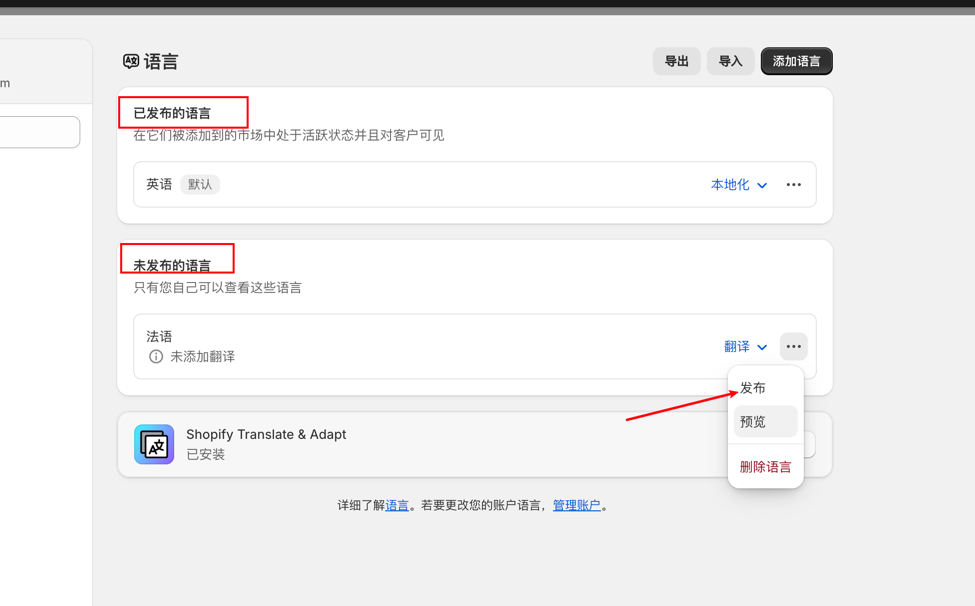
Task: Click the 导出 button
Action: click(677, 61)
